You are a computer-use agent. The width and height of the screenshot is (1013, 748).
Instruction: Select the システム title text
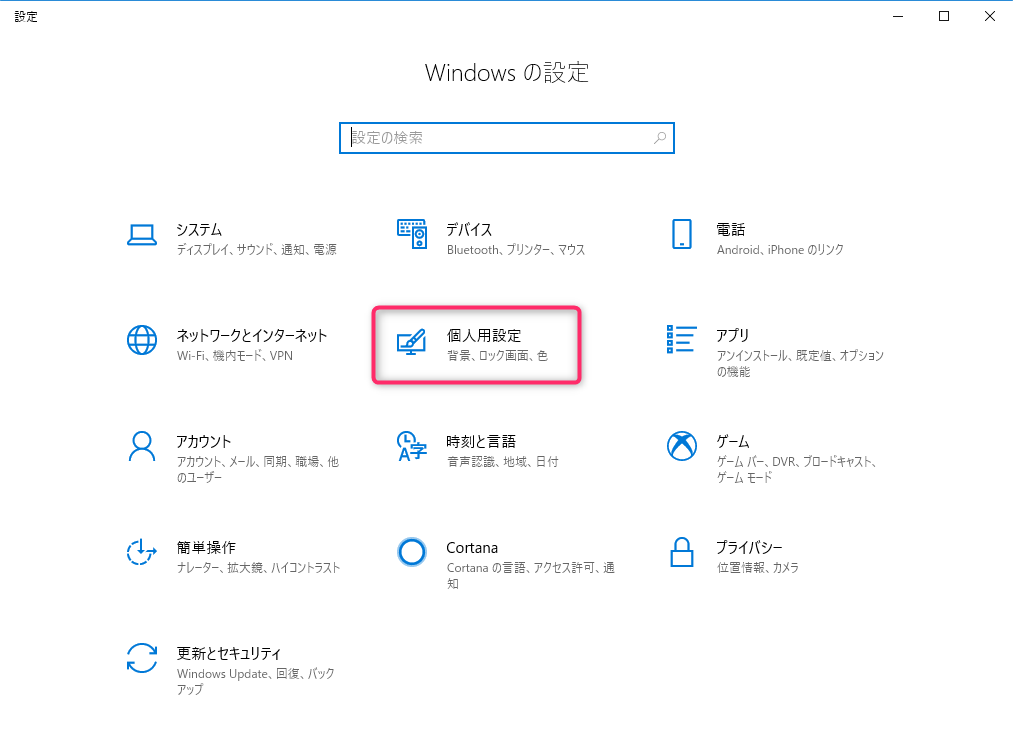tap(199, 229)
